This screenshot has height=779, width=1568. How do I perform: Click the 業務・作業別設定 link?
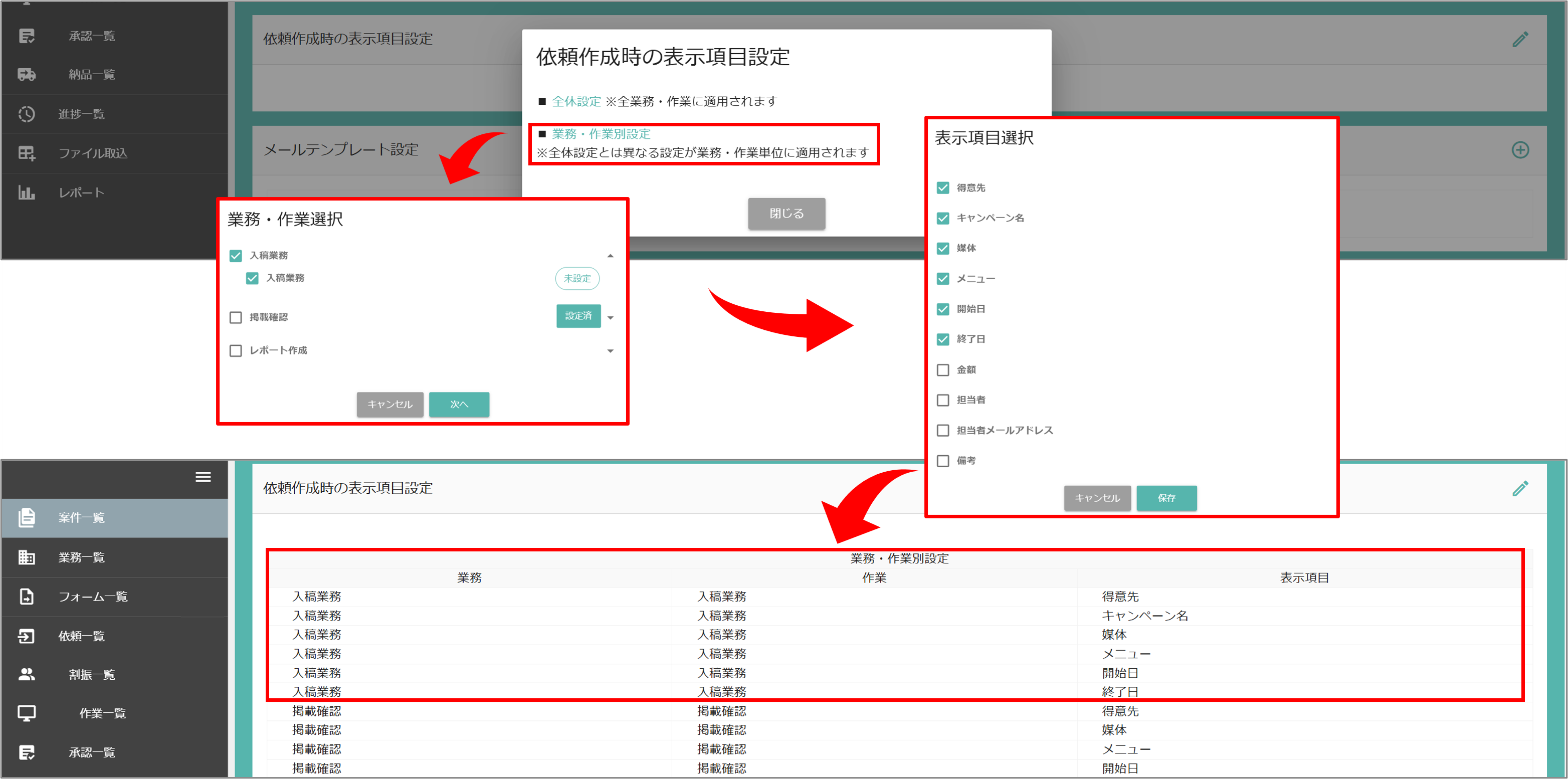601,134
